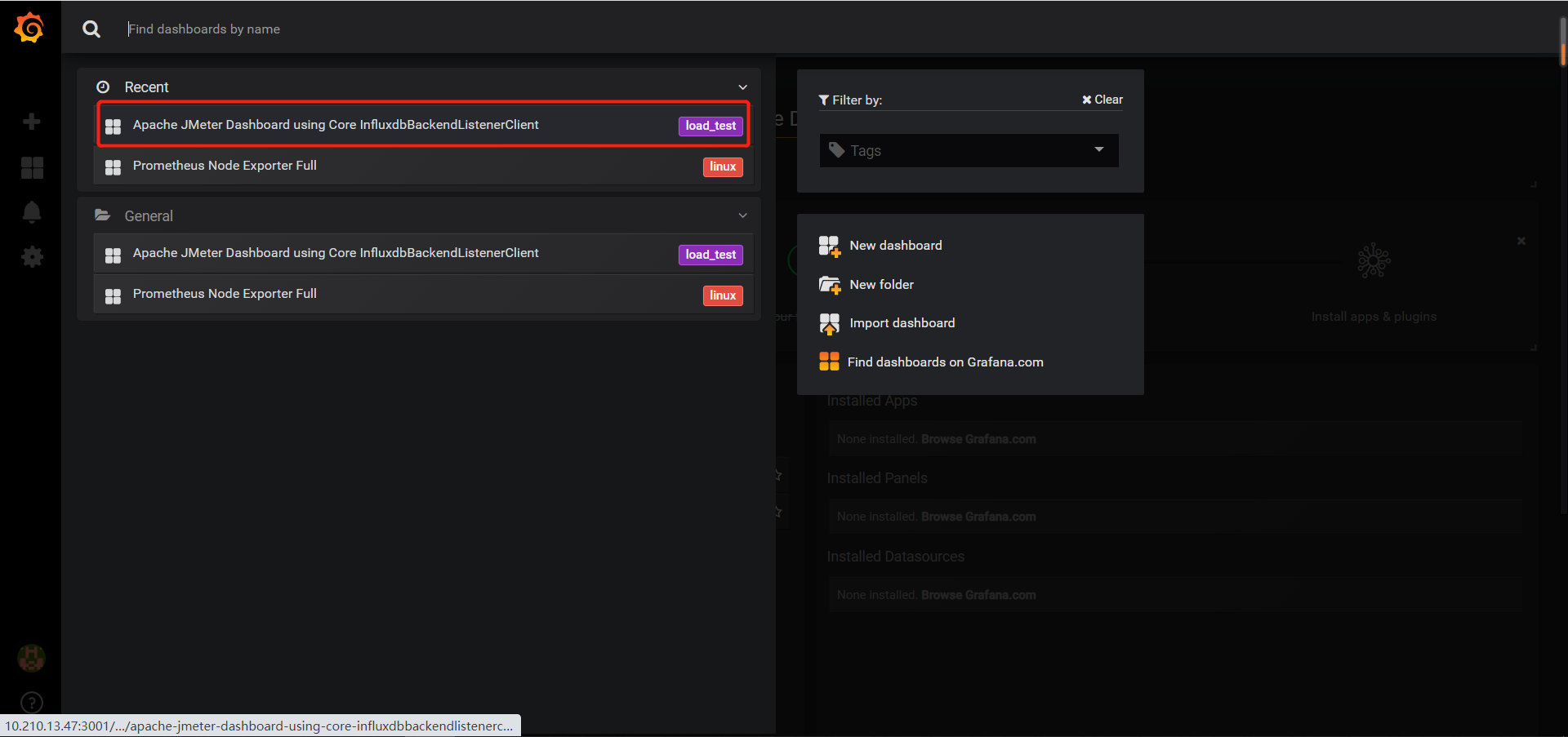Filter by linux tag in the Recent list
This screenshot has height=737, width=1568.
pos(723,166)
